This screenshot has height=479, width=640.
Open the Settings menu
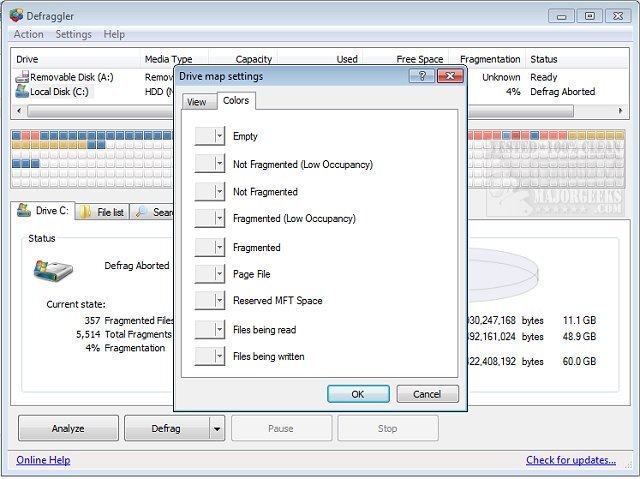pyautogui.click(x=73, y=34)
